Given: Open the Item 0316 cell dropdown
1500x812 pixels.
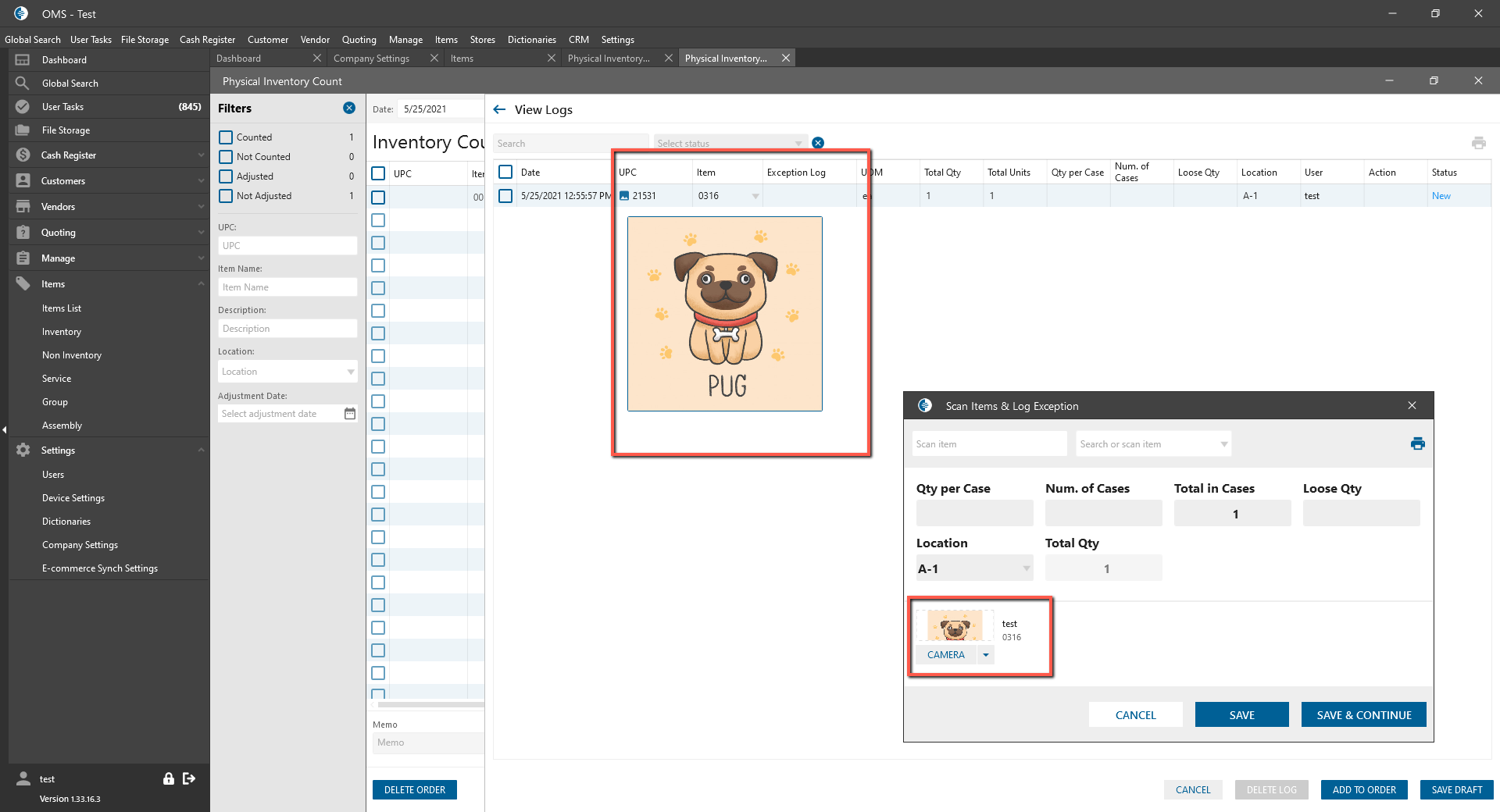Looking at the screenshot, I should [755, 196].
